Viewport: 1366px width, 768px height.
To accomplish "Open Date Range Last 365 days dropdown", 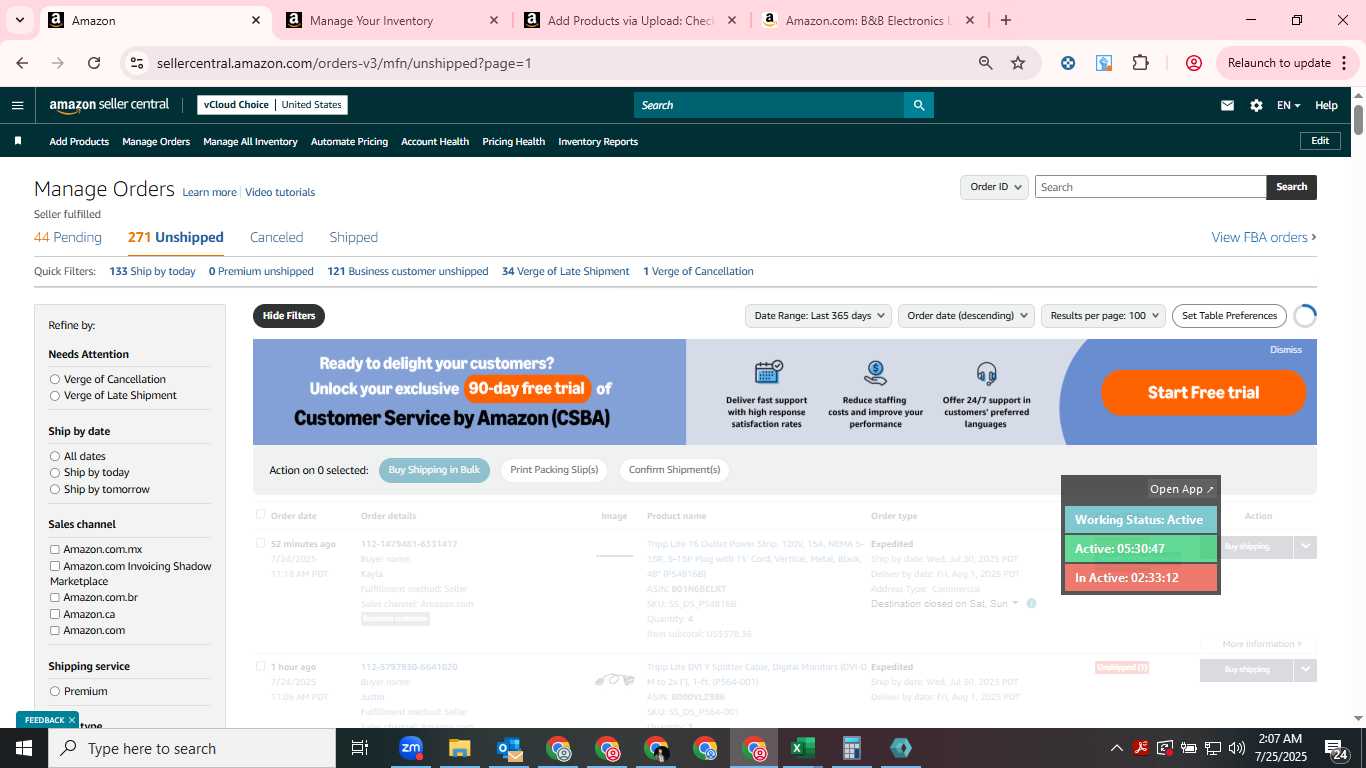I will [818, 315].
